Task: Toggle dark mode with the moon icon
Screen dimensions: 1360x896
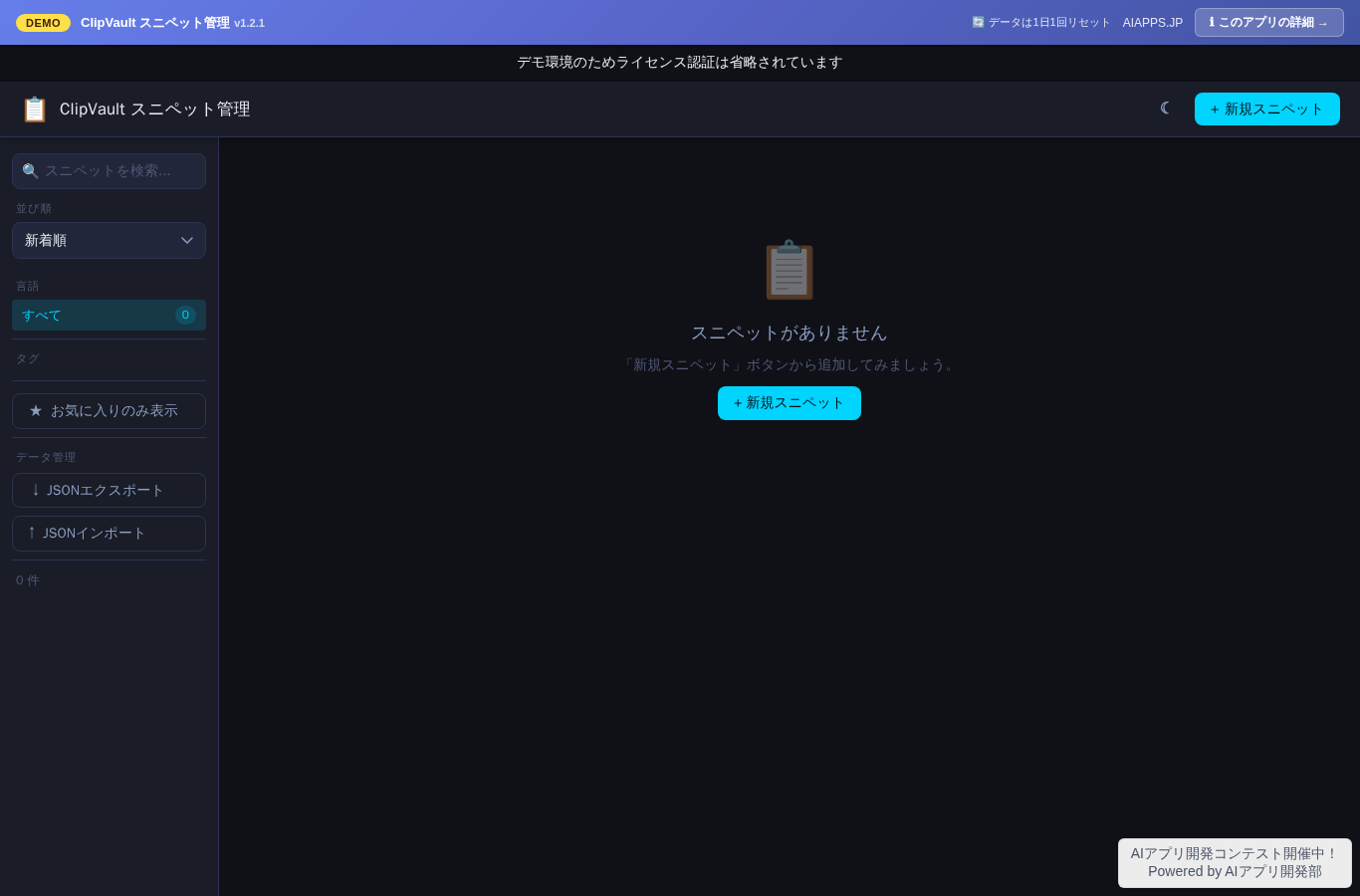Action: (1166, 109)
